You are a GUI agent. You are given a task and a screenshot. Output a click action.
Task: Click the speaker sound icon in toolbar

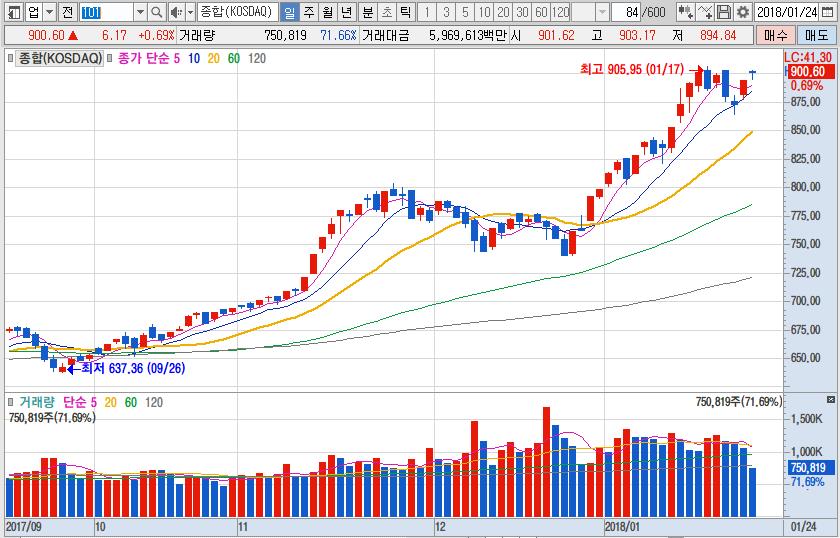[x=176, y=12]
